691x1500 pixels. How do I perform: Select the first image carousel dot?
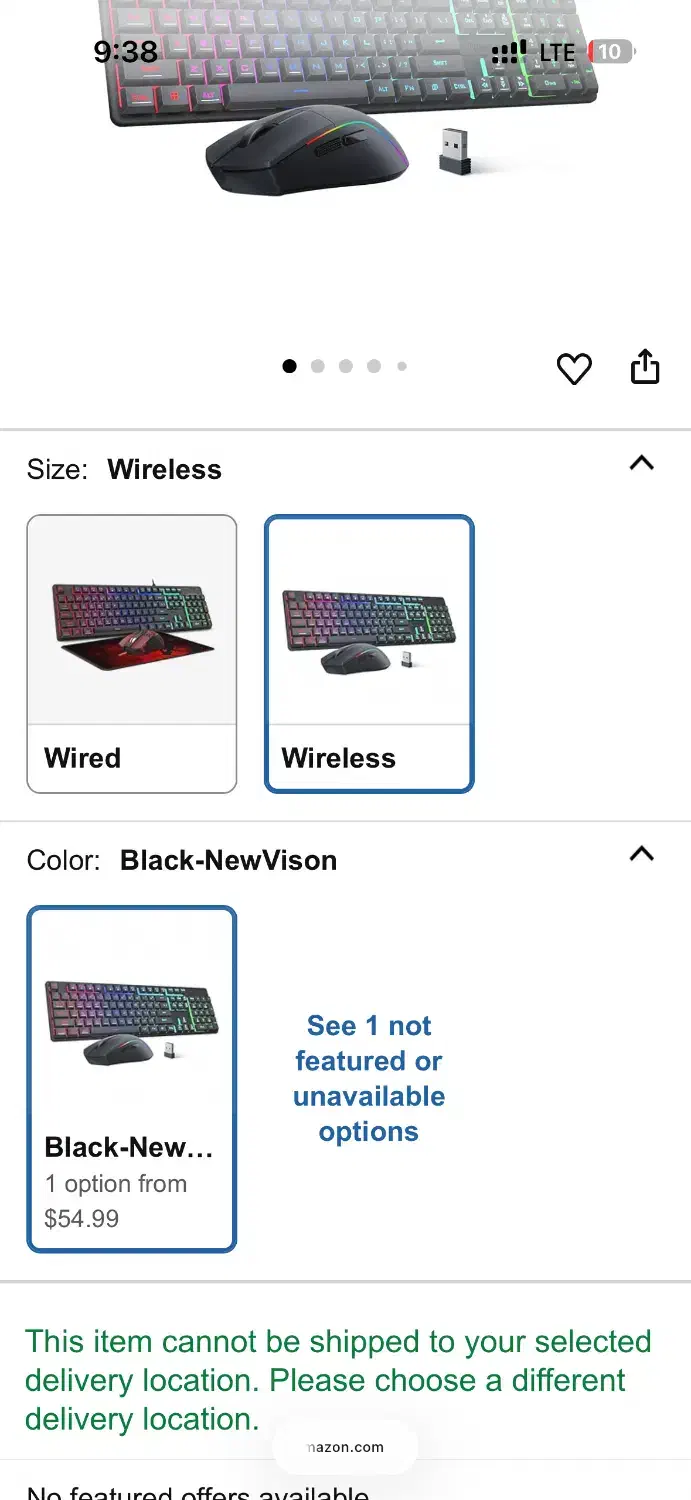pos(290,366)
